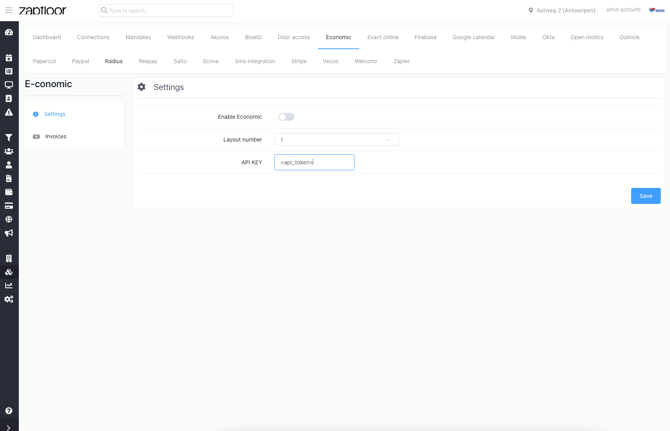Screen dimensions: 670x431
Task: Click the hamburger menu icon
Action: [9, 10]
